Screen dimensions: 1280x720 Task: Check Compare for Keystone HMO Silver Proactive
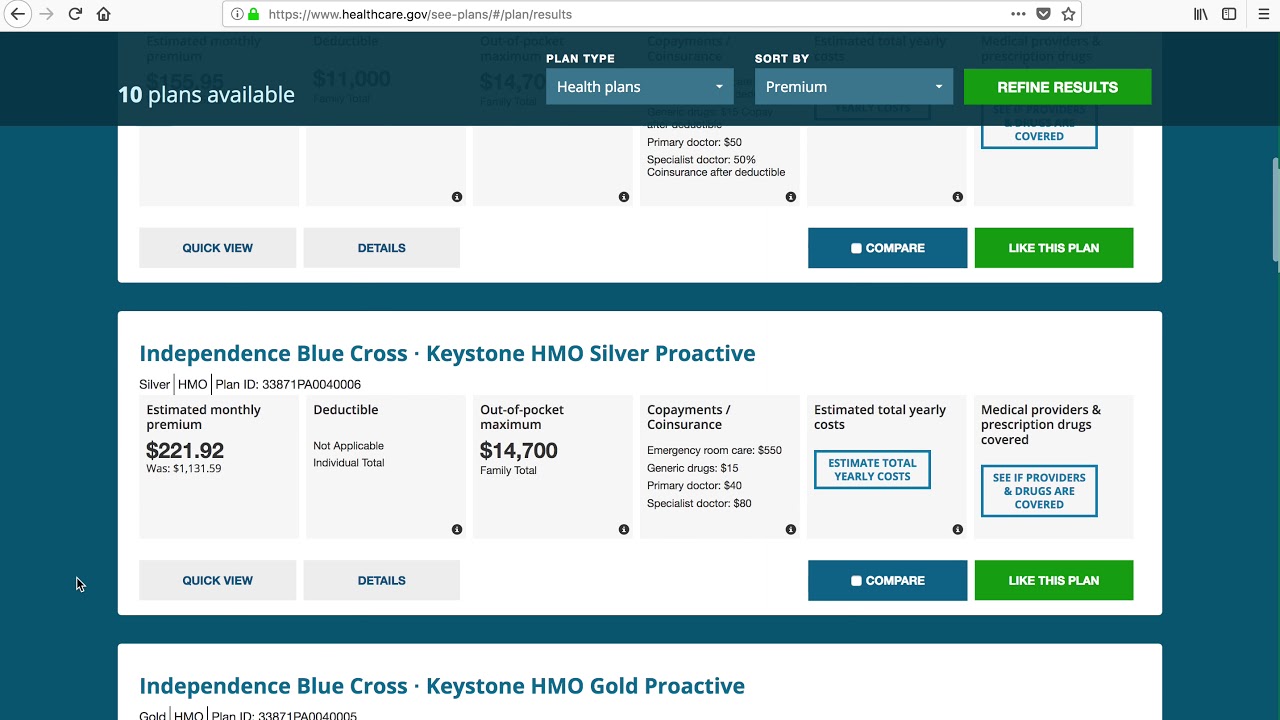(857, 581)
